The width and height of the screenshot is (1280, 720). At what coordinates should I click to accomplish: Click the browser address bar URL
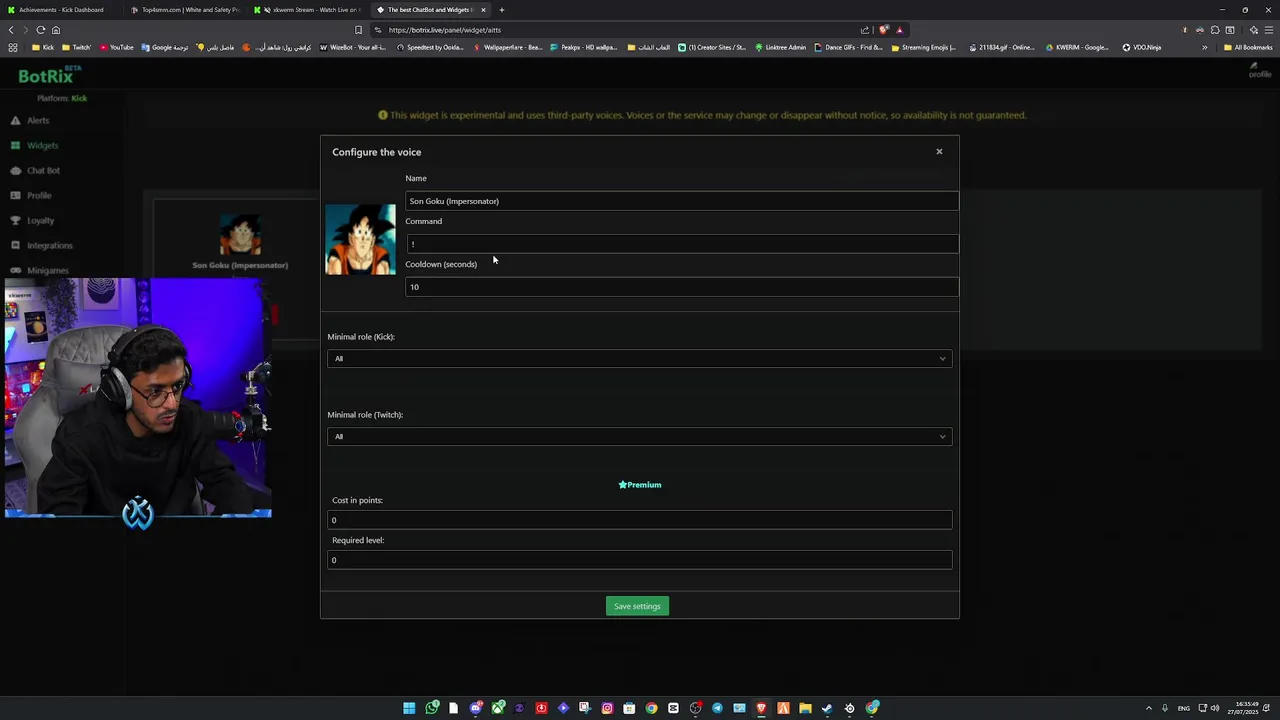tap(445, 30)
